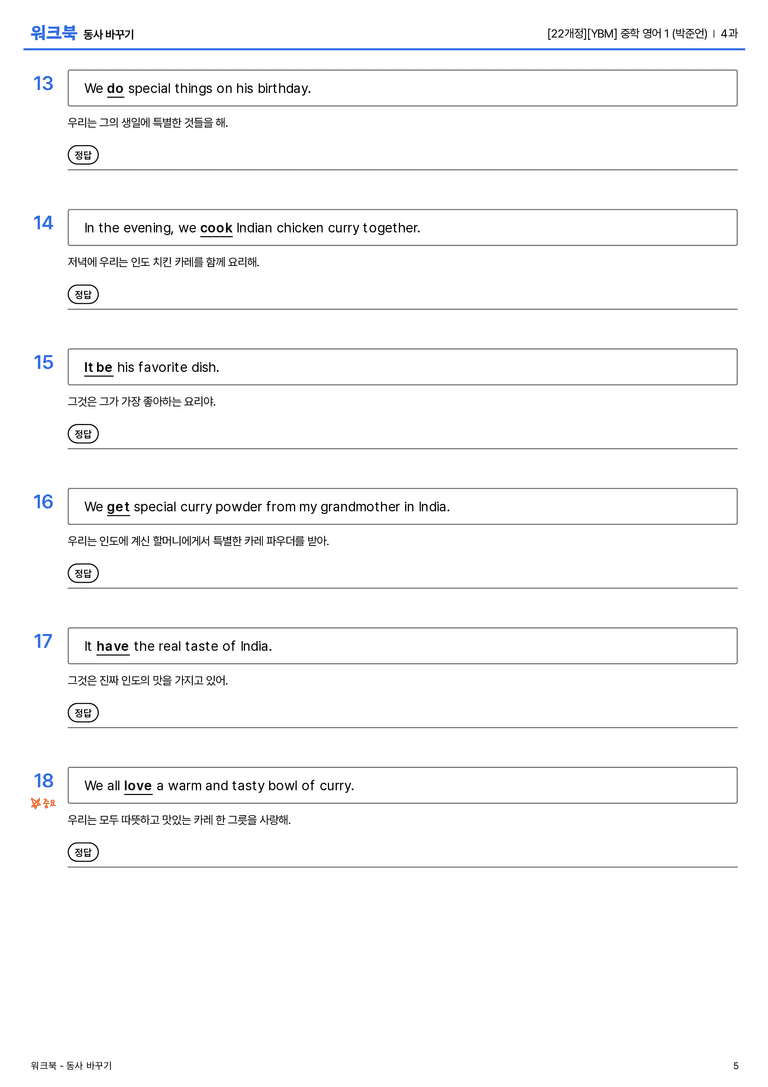The width and height of the screenshot is (768, 1087).
Task: Click the 정답 badge under question 18
Action: click(83, 851)
